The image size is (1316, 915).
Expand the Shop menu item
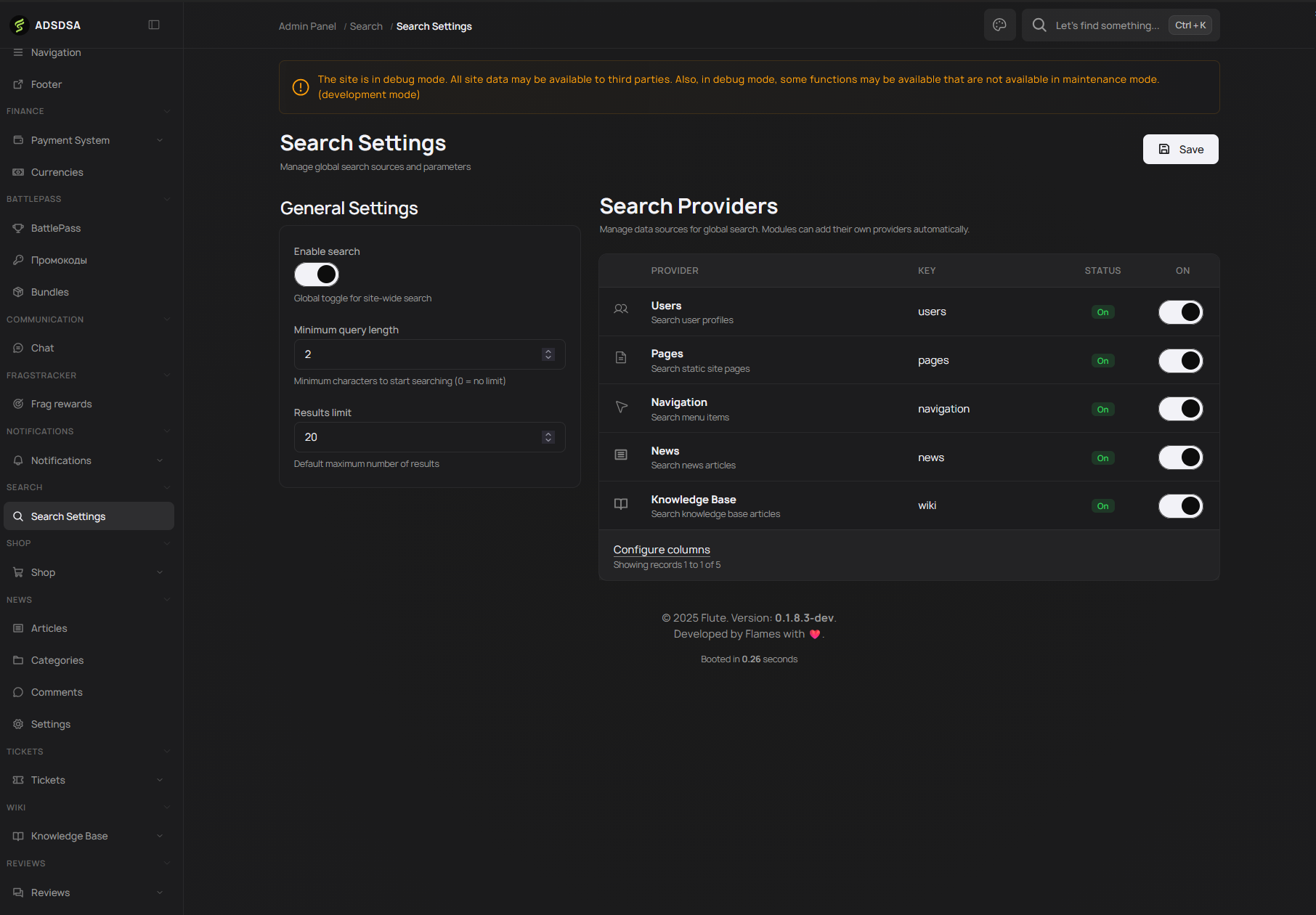(x=87, y=572)
